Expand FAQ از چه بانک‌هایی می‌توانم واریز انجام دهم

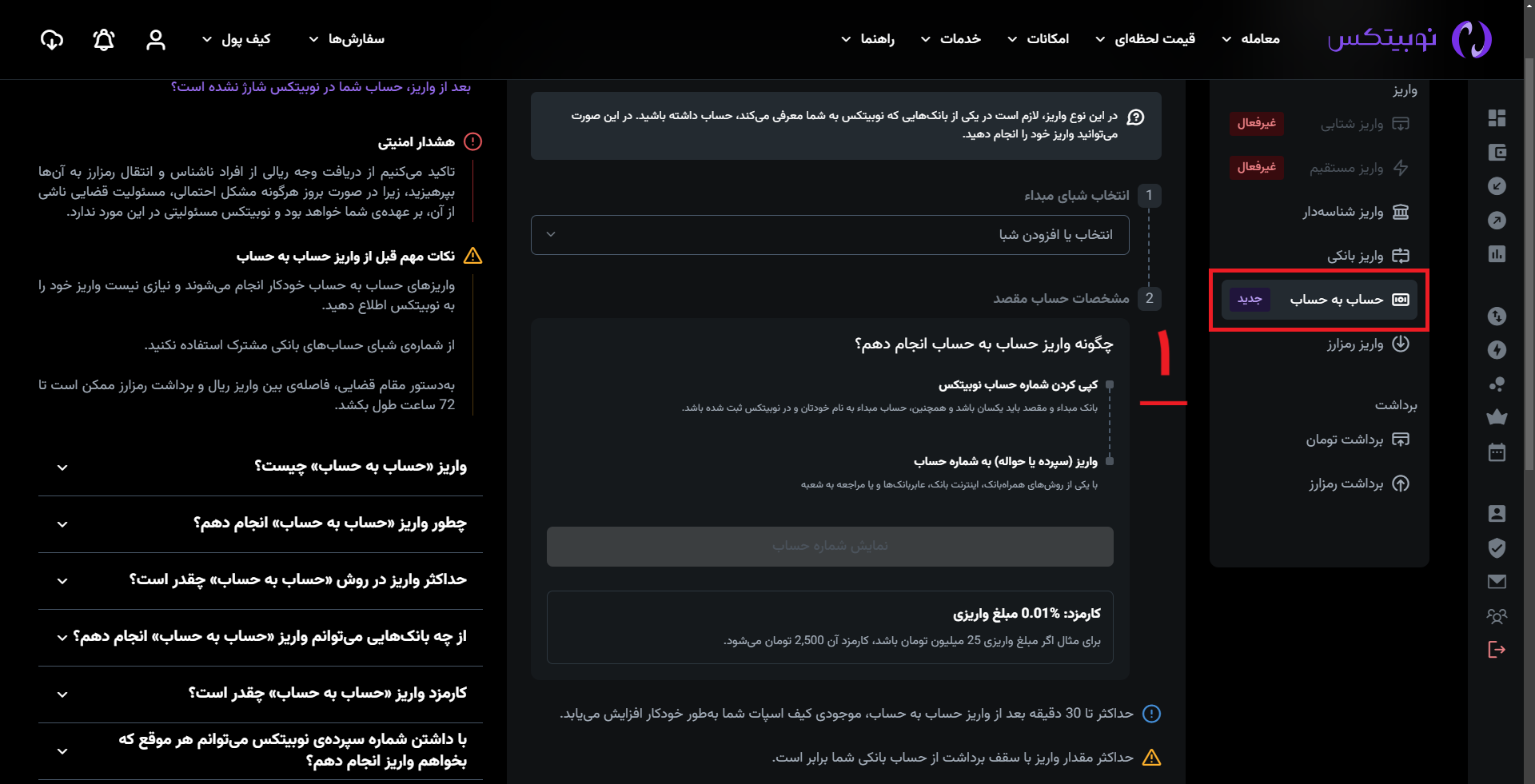tap(261, 637)
